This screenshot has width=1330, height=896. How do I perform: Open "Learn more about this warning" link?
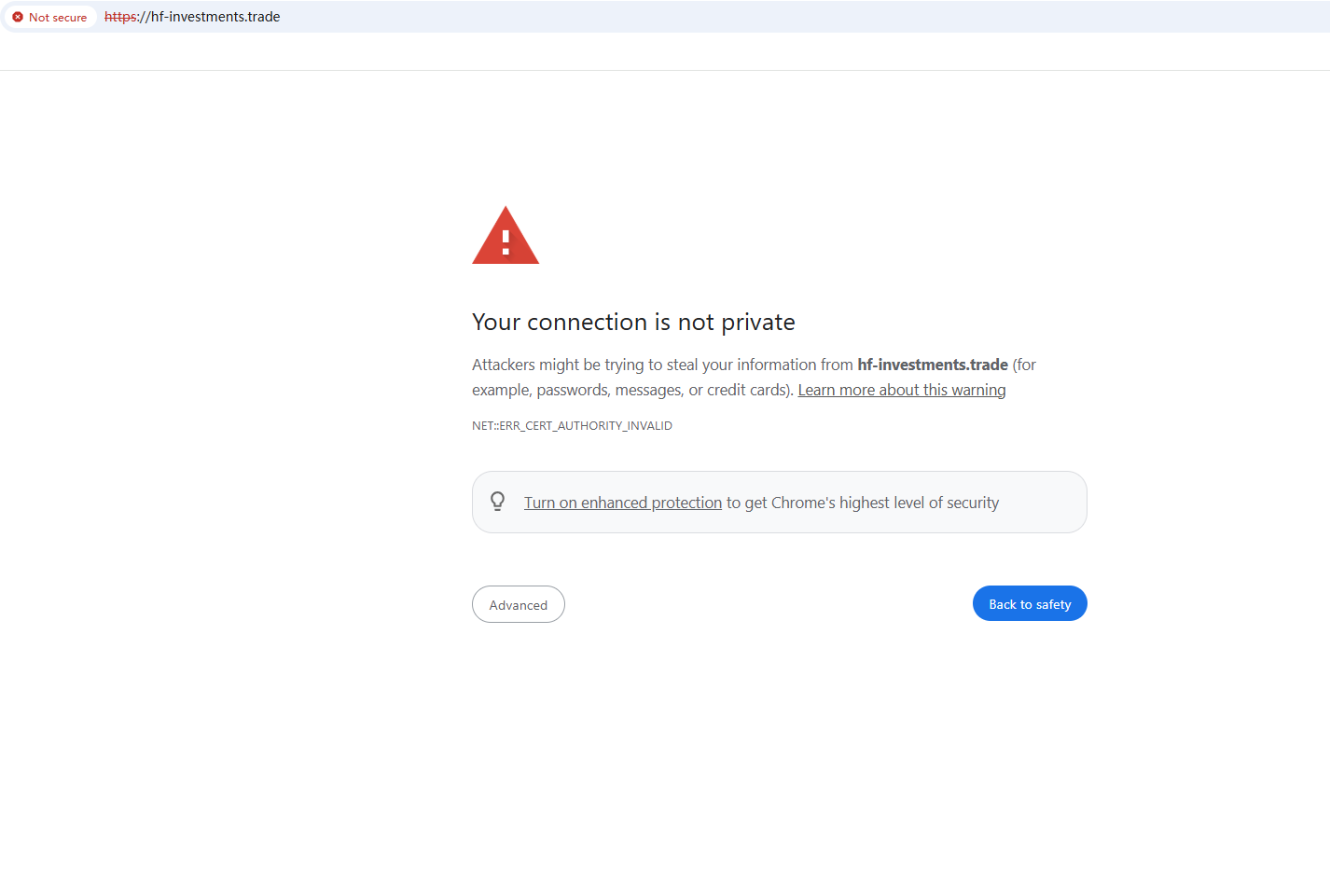pyautogui.click(x=901, y=390)
